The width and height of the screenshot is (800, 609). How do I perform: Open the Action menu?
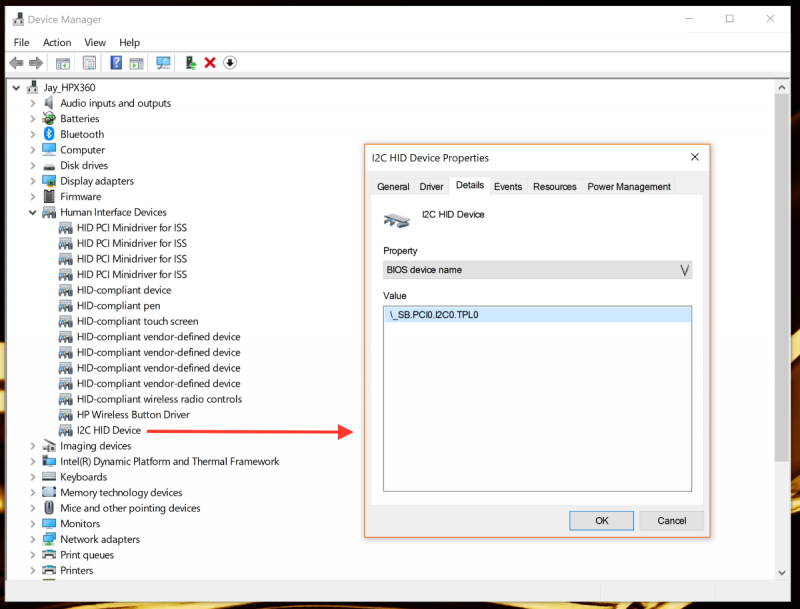(57, 42)
